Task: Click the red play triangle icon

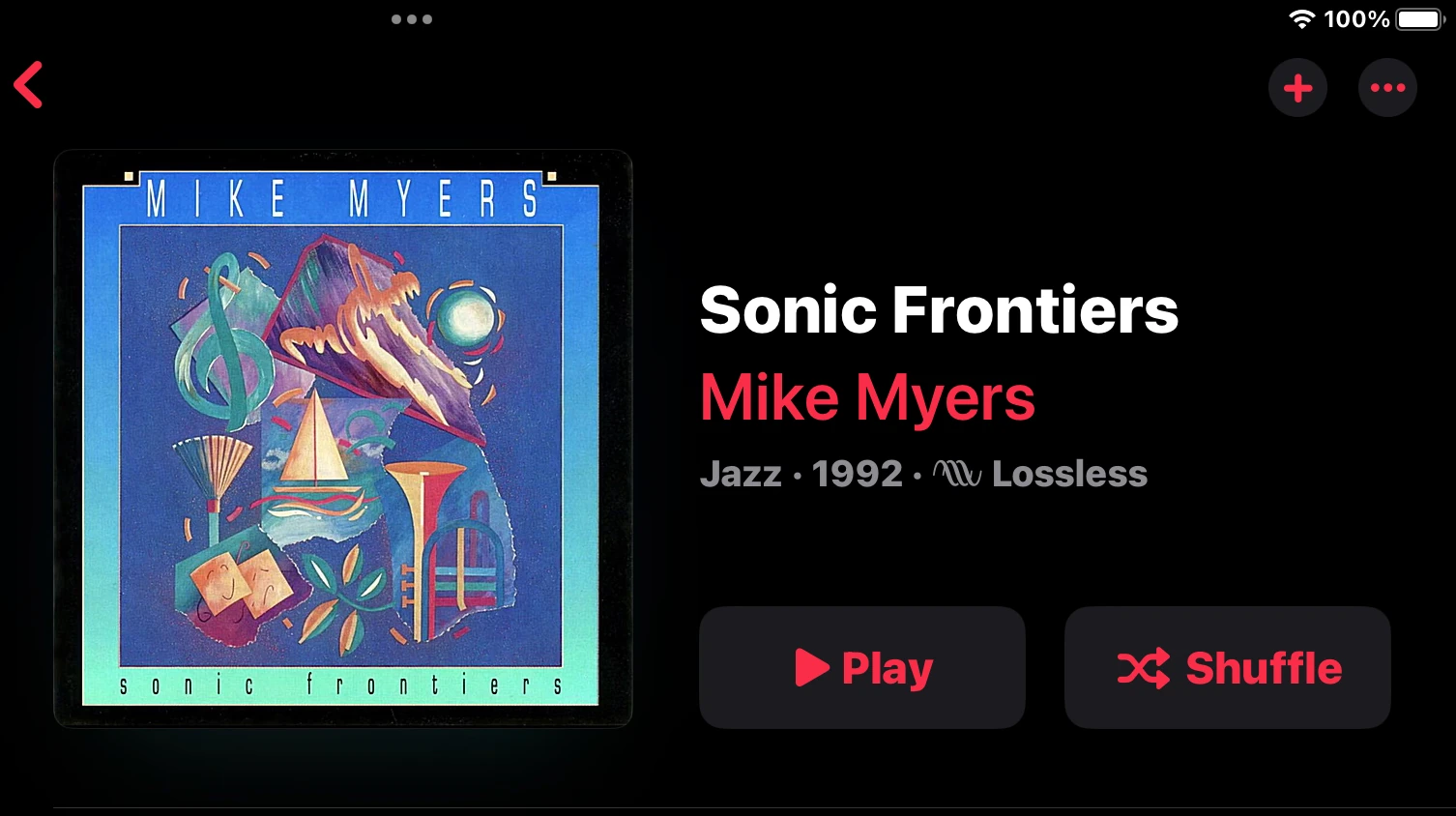Action: coord(812,667)
